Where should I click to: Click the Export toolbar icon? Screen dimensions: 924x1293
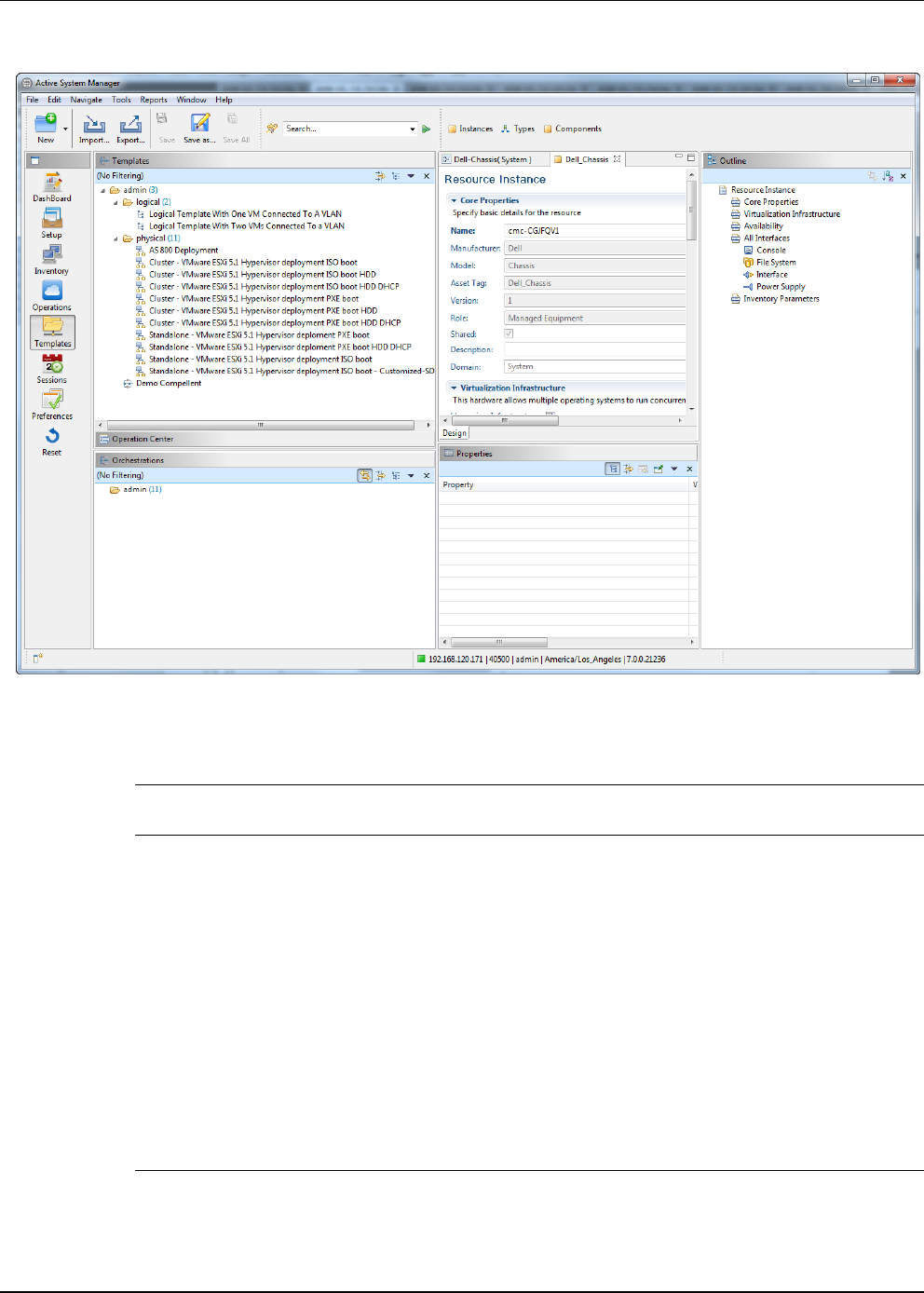[x=130, y=124]
